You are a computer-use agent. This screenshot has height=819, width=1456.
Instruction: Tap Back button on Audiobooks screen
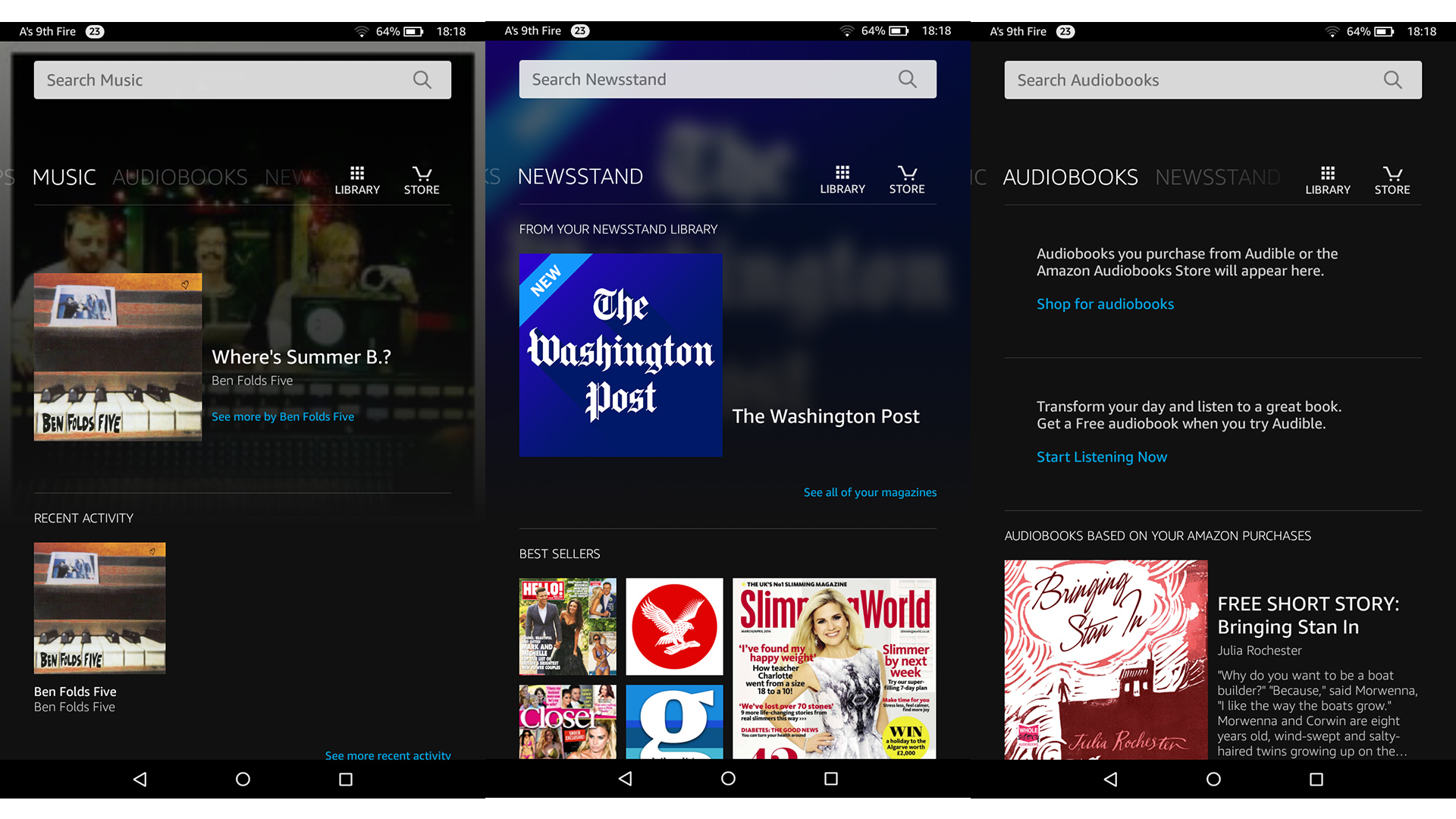click(x=1110, y=779)
